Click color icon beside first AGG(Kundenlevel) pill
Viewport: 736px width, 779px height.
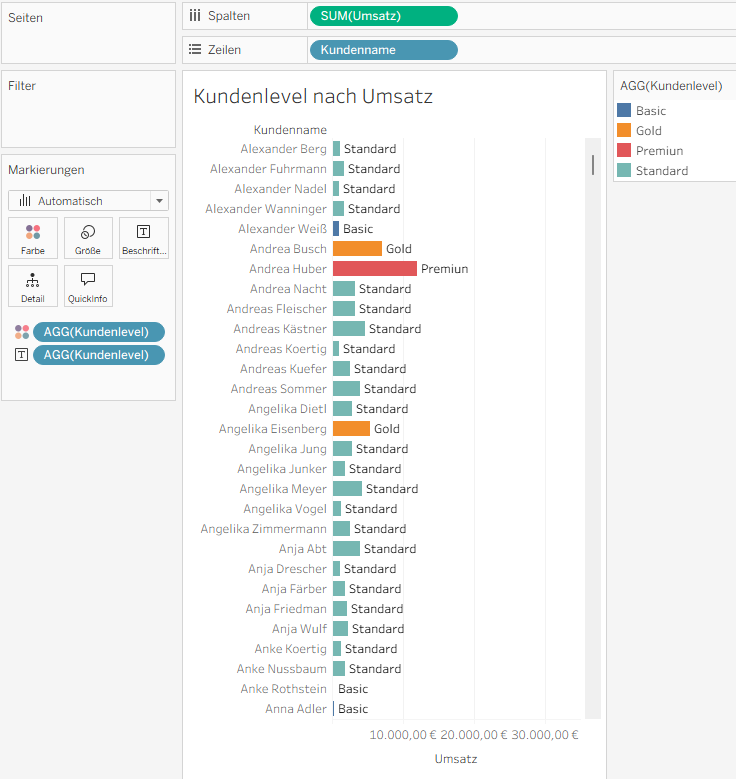click(x=22, y=332)
